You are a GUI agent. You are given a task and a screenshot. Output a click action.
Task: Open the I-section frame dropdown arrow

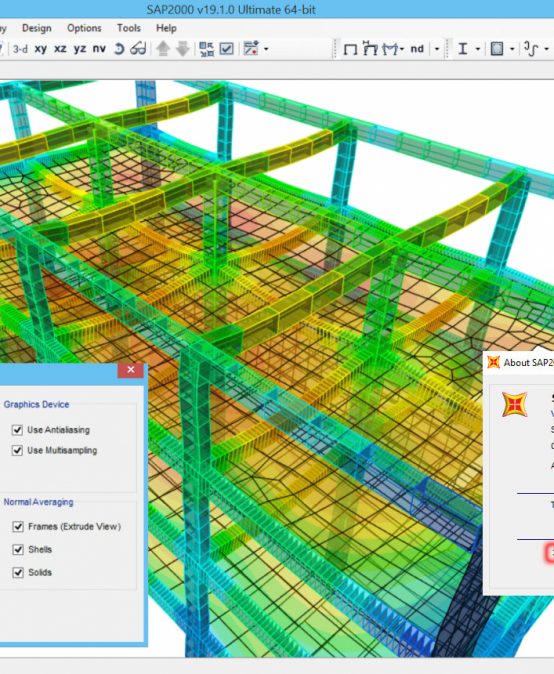coord(477,49)
